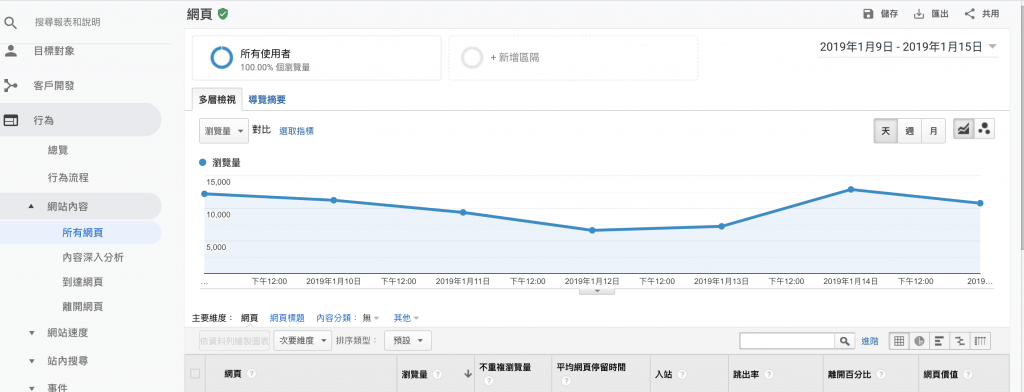Select the pivot table view icon

pos(980,340)
